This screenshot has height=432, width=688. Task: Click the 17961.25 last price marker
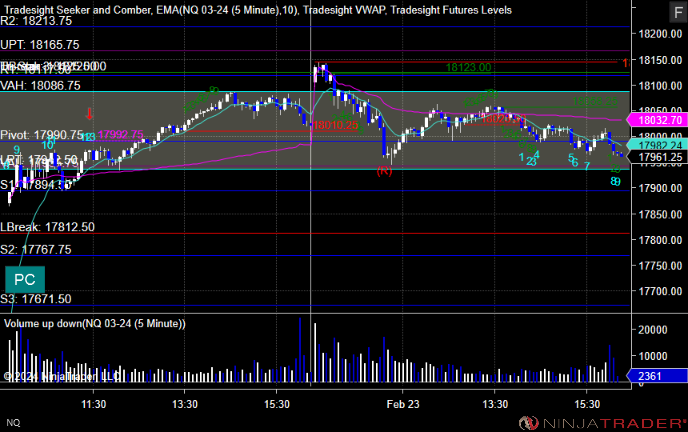click(x=657, y=157)
